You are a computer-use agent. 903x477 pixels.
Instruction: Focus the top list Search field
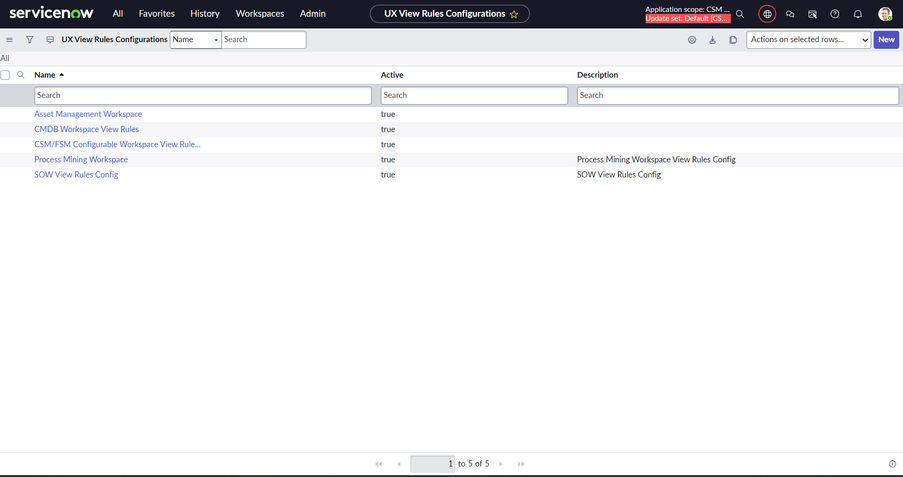click(x=264, y=40)
